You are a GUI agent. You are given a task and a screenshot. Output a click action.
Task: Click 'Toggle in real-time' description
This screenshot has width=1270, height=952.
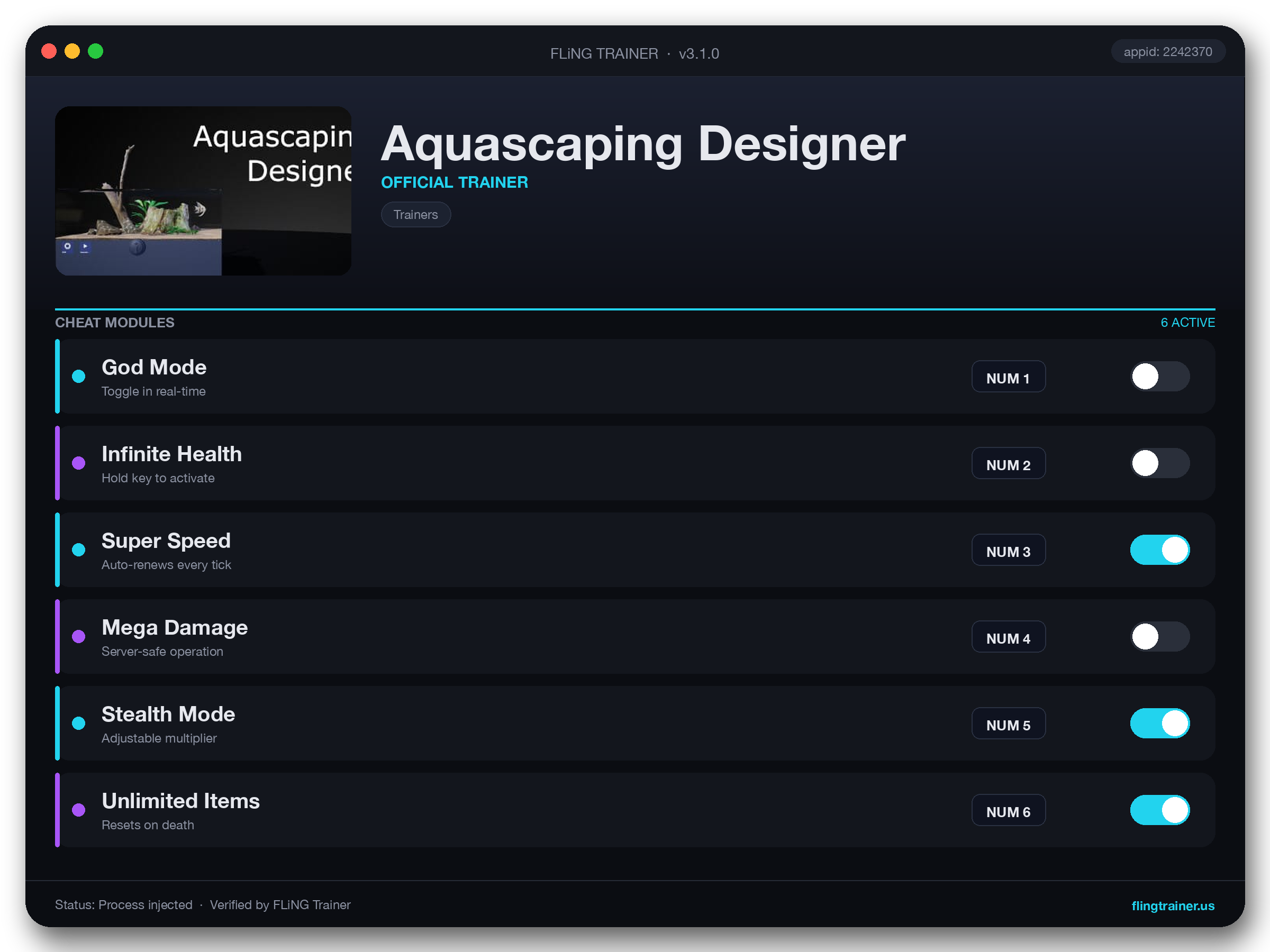click(153, 391)
